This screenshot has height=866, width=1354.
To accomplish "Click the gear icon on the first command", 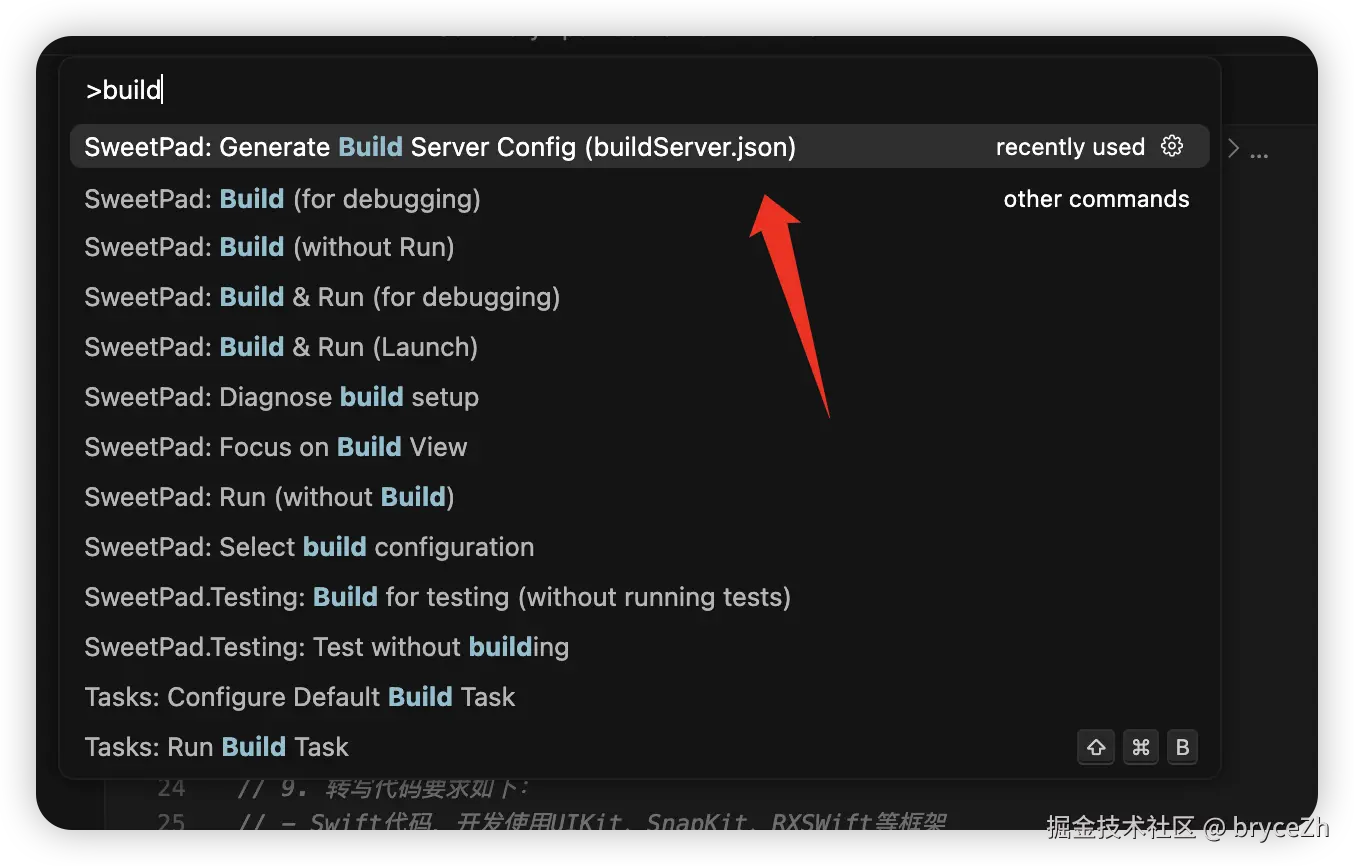I will point(1172,146).
